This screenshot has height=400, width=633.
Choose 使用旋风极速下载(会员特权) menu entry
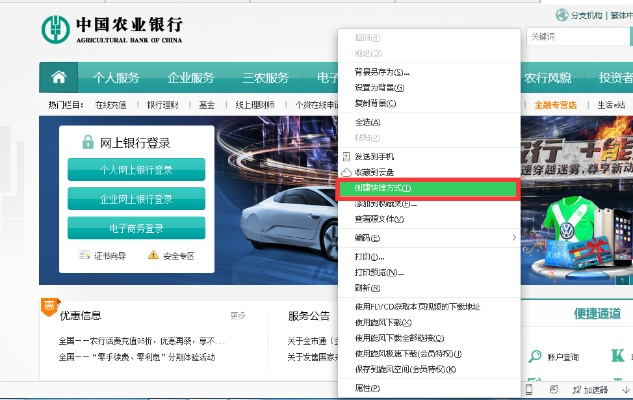click(429, 354)
